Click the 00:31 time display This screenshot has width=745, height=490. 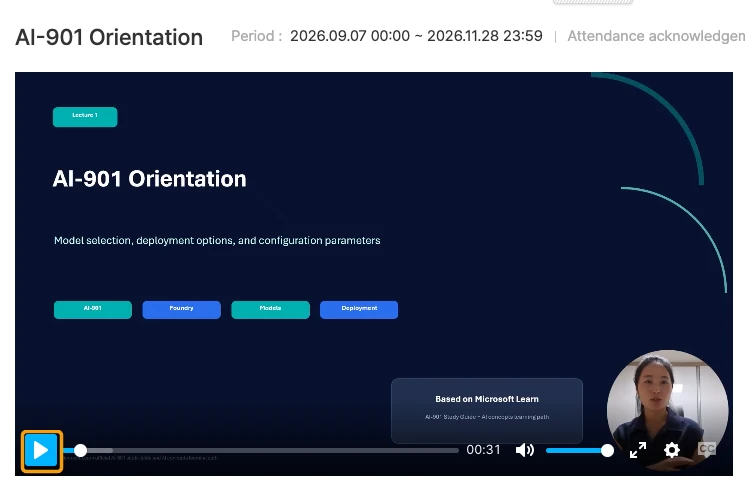point(483,450)
